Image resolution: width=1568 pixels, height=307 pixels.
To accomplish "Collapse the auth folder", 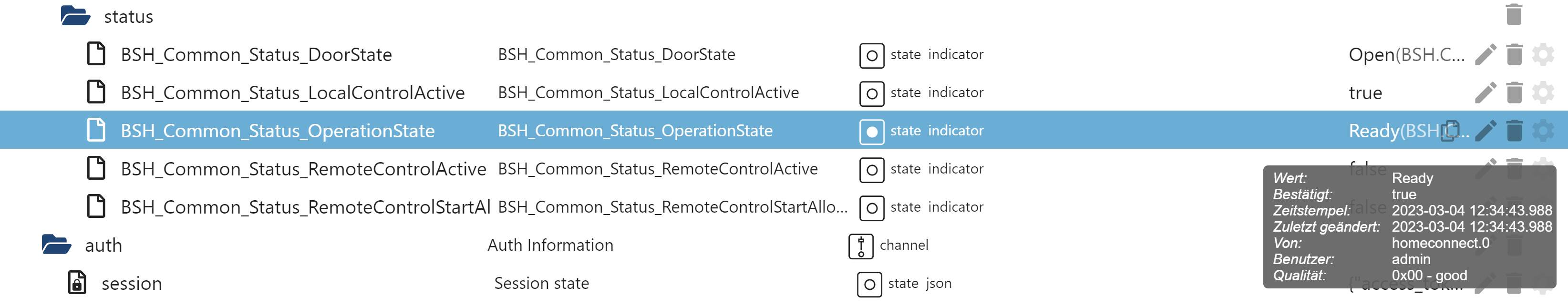I will coord(57,245).
